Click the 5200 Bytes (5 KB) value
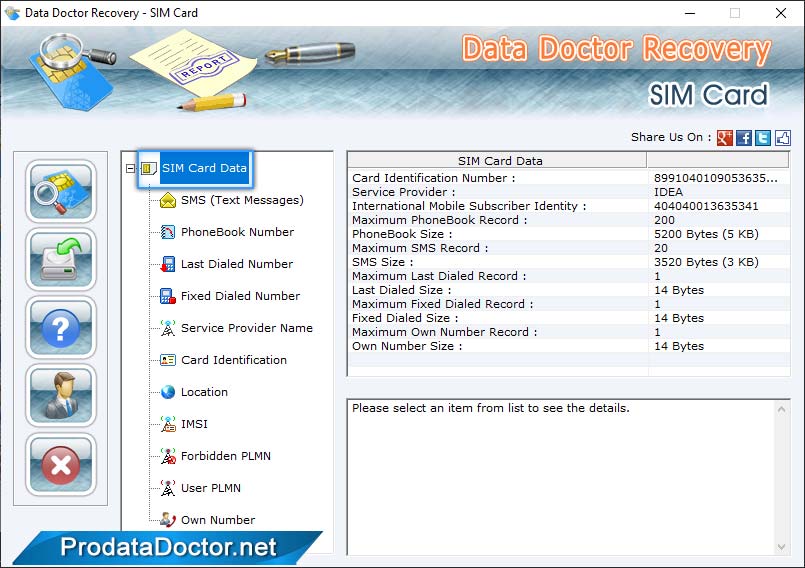805x568 pixels. pos(706,234)
